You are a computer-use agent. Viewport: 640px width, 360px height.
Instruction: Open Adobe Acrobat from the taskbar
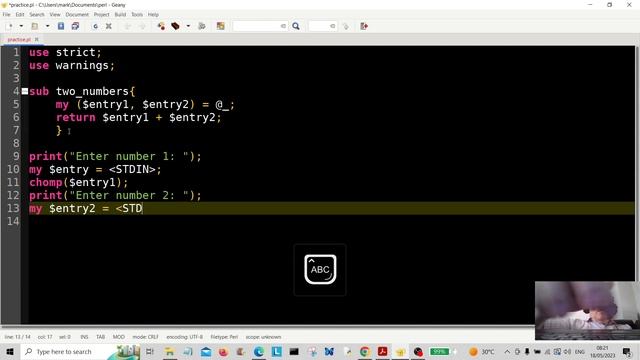[x=382, y=351]
